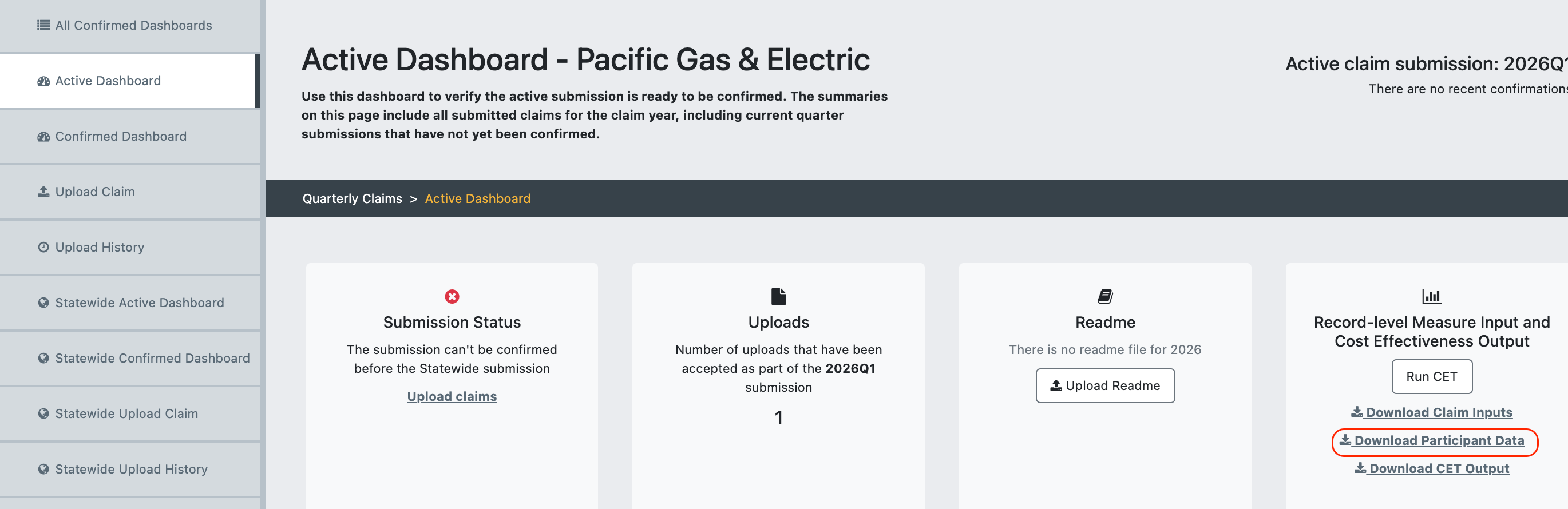Click the book icon above Readme
The width and height of the screenshot is (1568, 509).
1105,296
